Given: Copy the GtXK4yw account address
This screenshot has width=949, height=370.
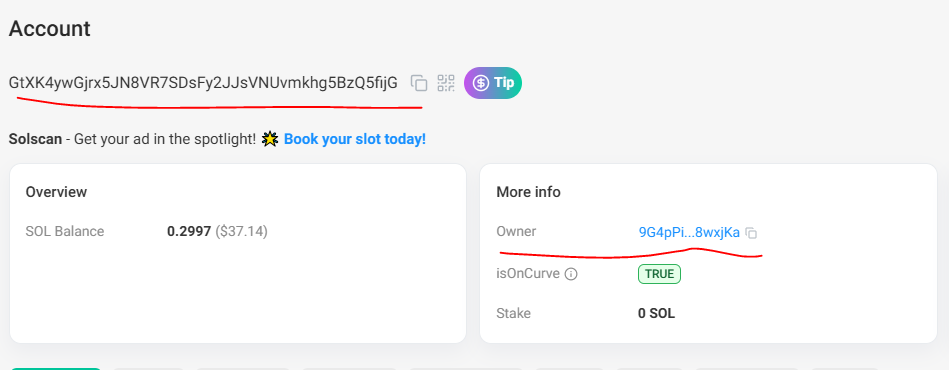Looking at the screenshot, I should [419, 83].
